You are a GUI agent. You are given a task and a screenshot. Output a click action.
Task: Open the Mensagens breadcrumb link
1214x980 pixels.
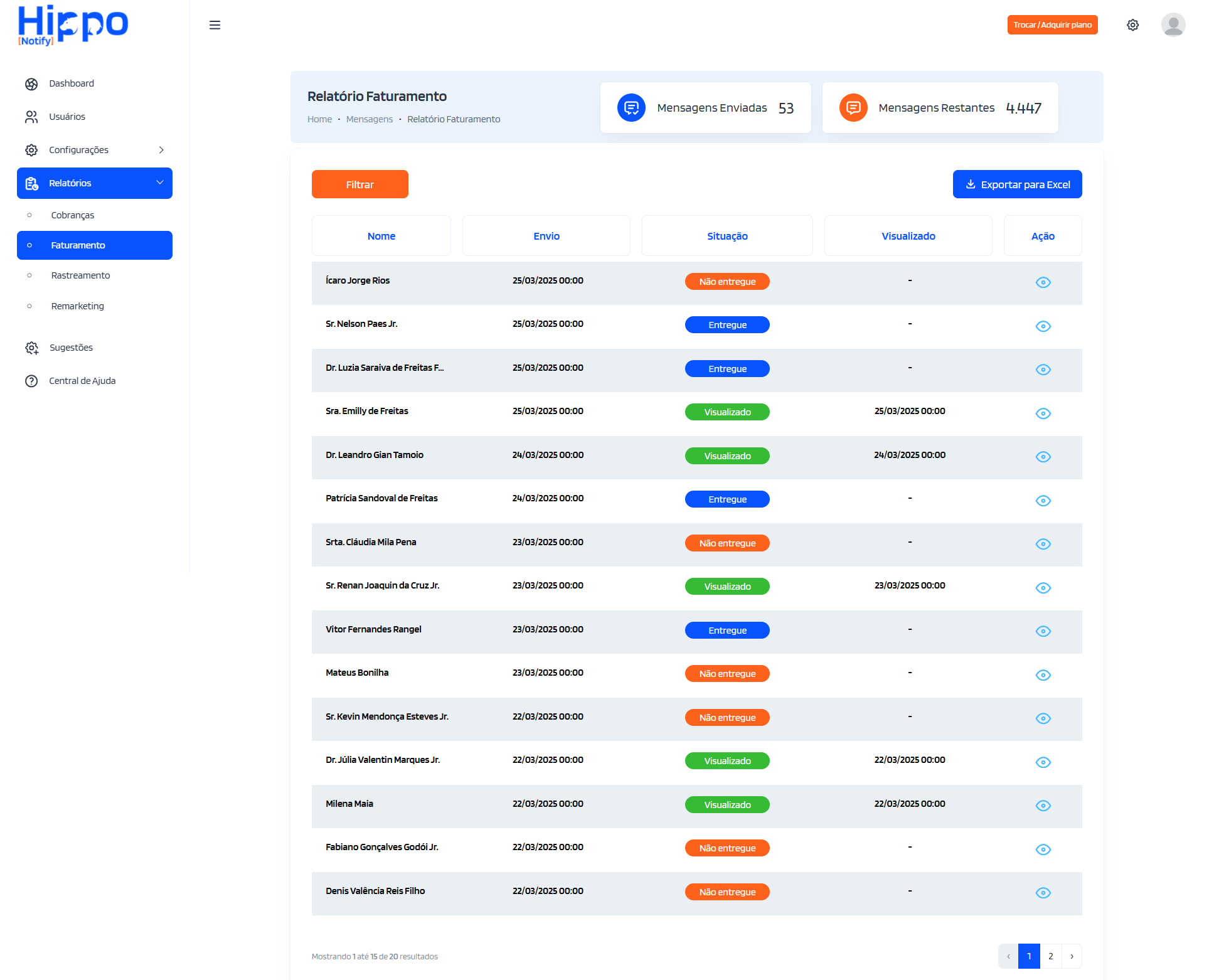370,119
